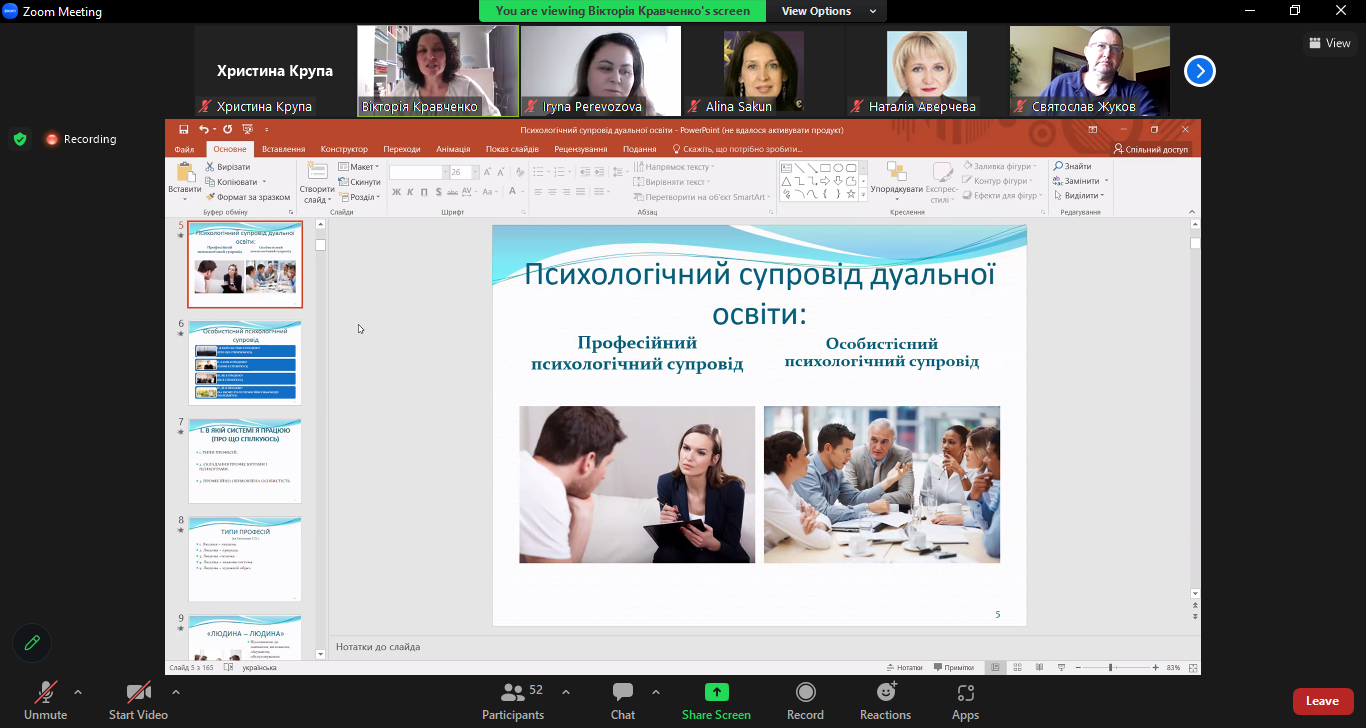The height and width of the screenshot is (728, 1366).
Task: Click the red Leave button
Action: 1322,701
